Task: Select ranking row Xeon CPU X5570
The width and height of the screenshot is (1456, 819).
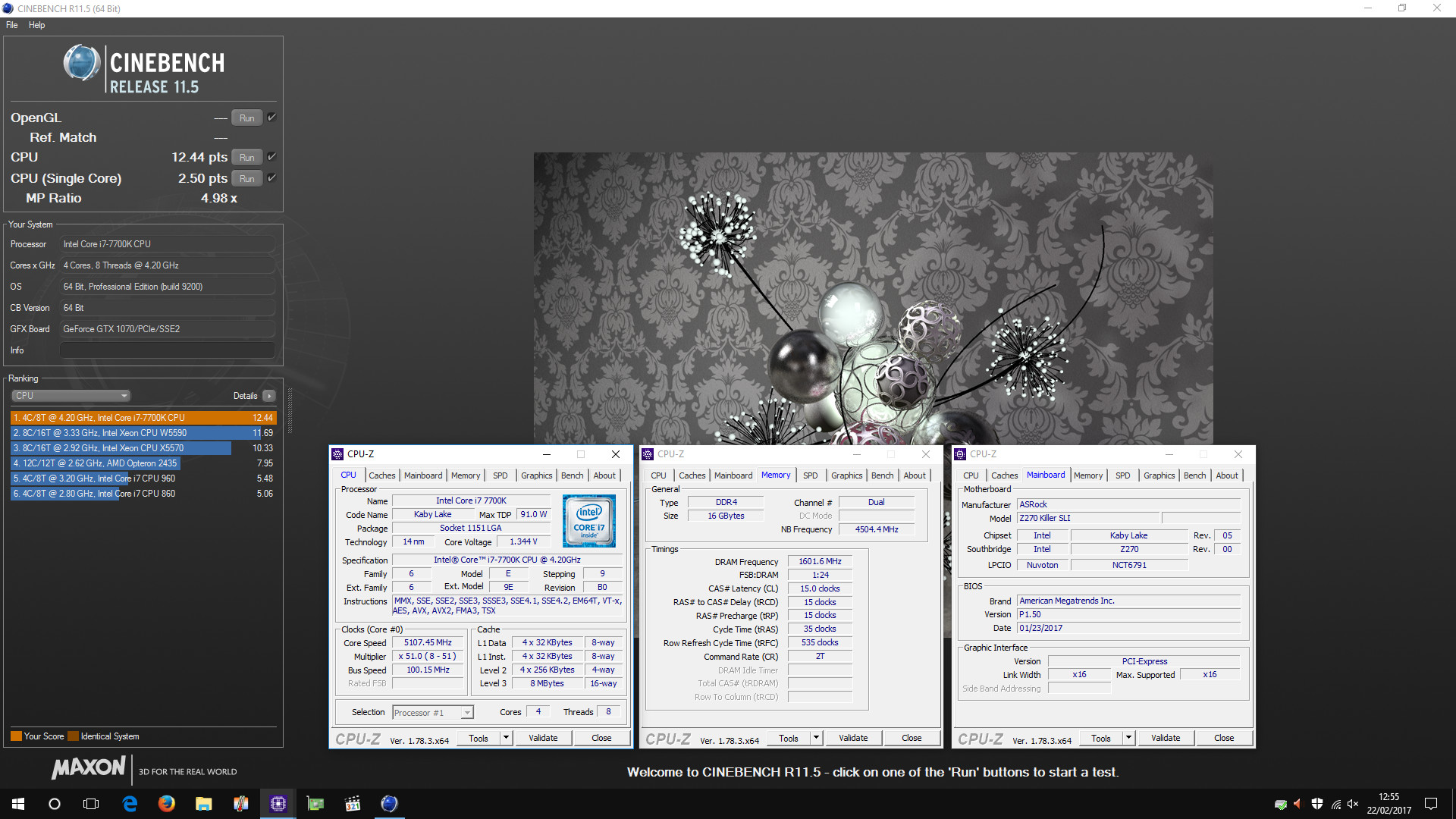Action: (x=143, y=448)
